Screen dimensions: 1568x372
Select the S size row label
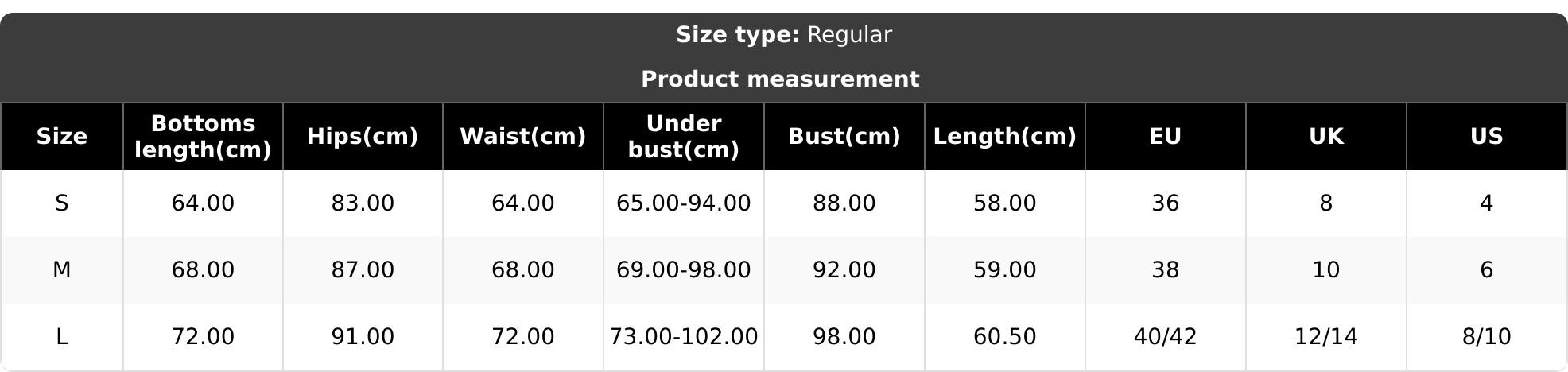tap(61, 203)
